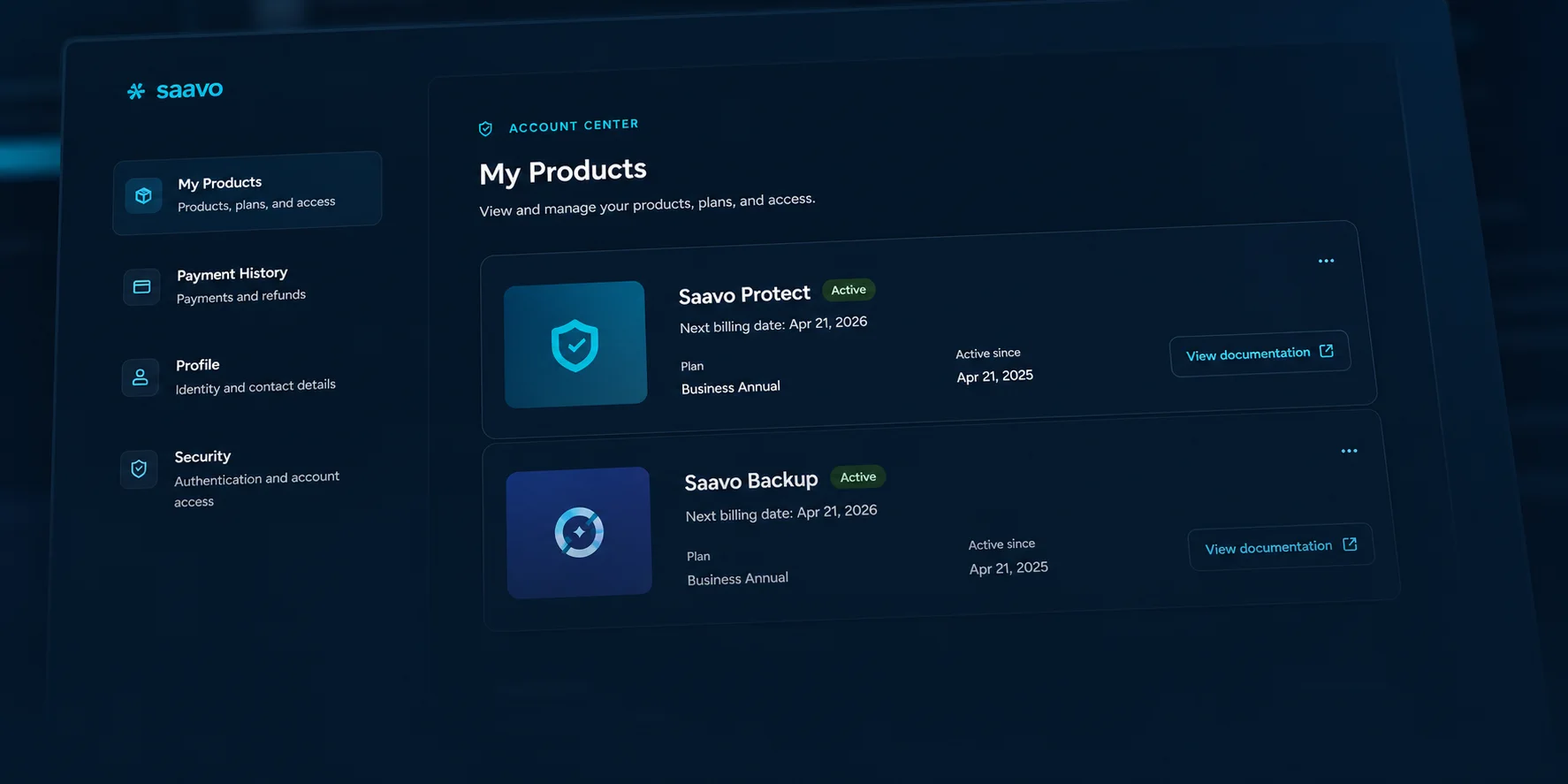Viewport: 1568px width, 784px height.
Task: Select the Saavo Backup product thumbnail
Action: tap(579, 533)
